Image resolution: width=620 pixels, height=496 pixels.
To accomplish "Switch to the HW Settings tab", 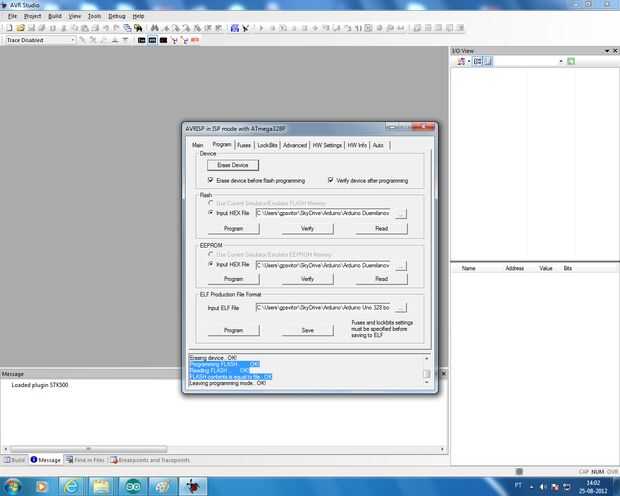I will [x=327, y=145].
